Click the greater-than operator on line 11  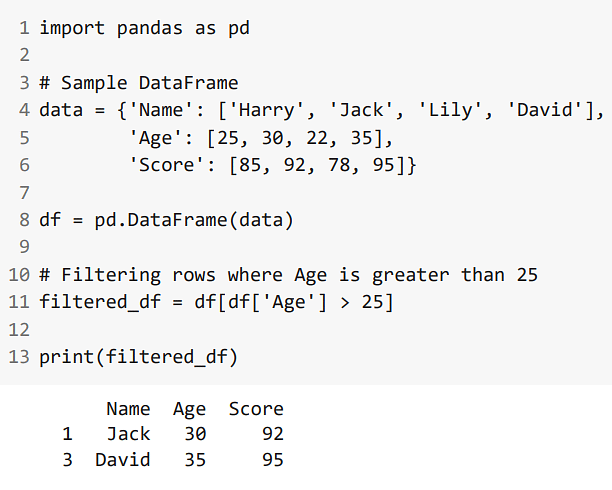click(x=345, y=303)
